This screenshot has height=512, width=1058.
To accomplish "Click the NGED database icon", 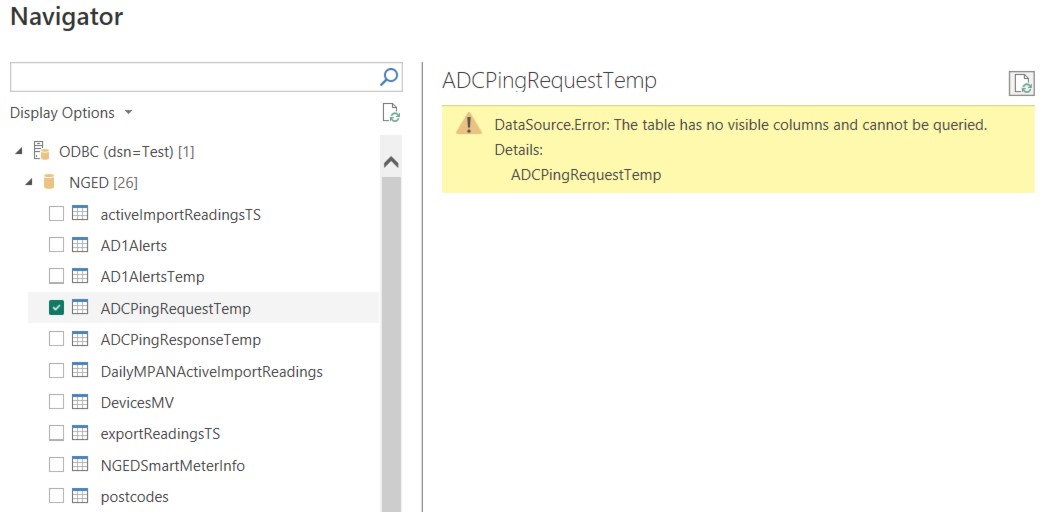I will pos(50,182).
